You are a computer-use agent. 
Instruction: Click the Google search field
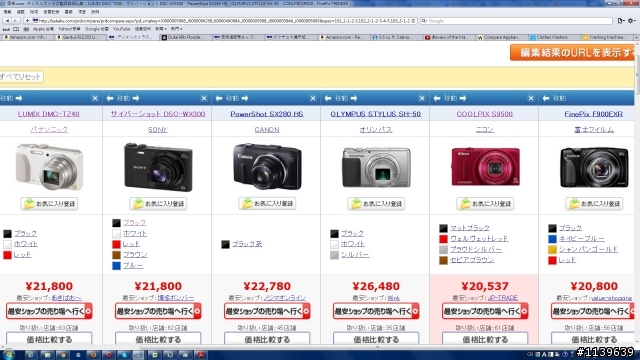(516, 21)
